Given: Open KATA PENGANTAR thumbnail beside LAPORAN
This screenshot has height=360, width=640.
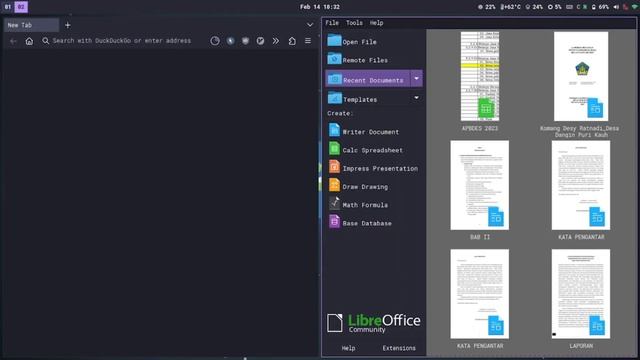Looking at the screenshot, I should [x=480, y=294].
